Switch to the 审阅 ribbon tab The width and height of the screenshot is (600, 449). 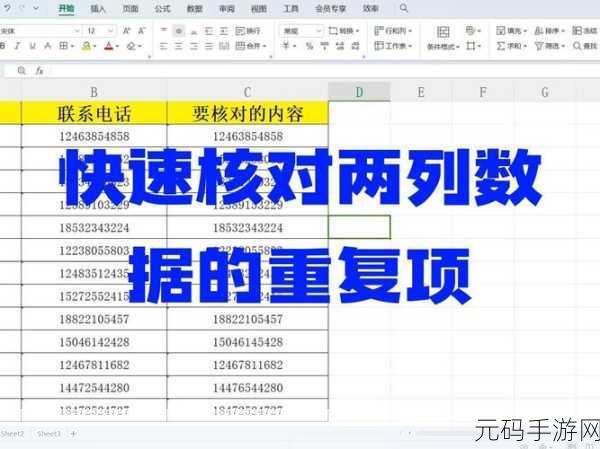click(227, 8)
